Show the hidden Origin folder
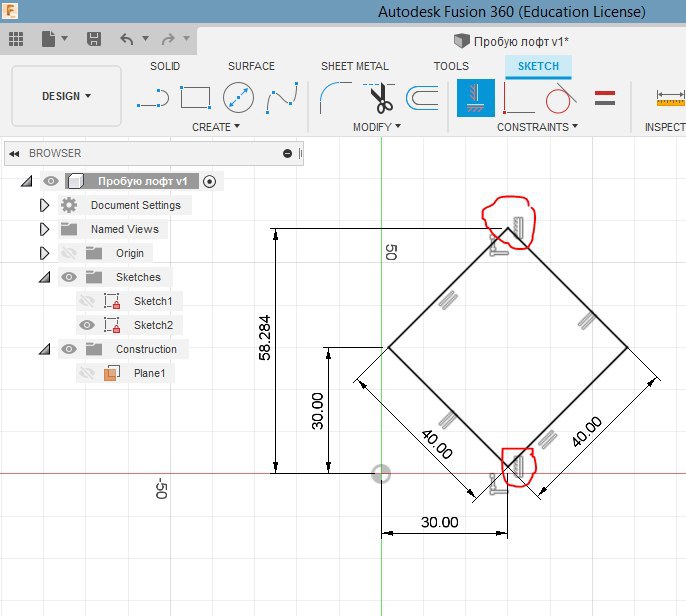 coord(69,253)
